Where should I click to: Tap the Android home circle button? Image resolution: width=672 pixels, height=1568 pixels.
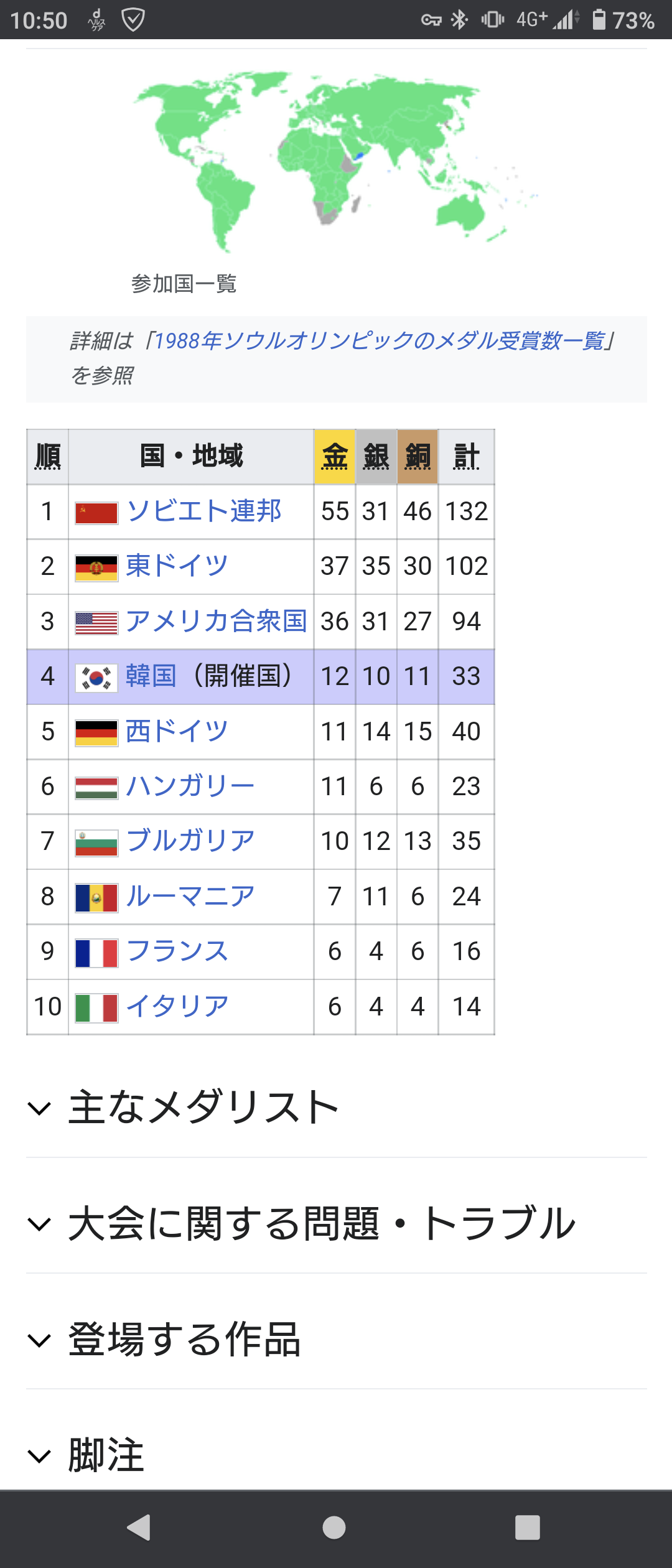coord(334,1528)
